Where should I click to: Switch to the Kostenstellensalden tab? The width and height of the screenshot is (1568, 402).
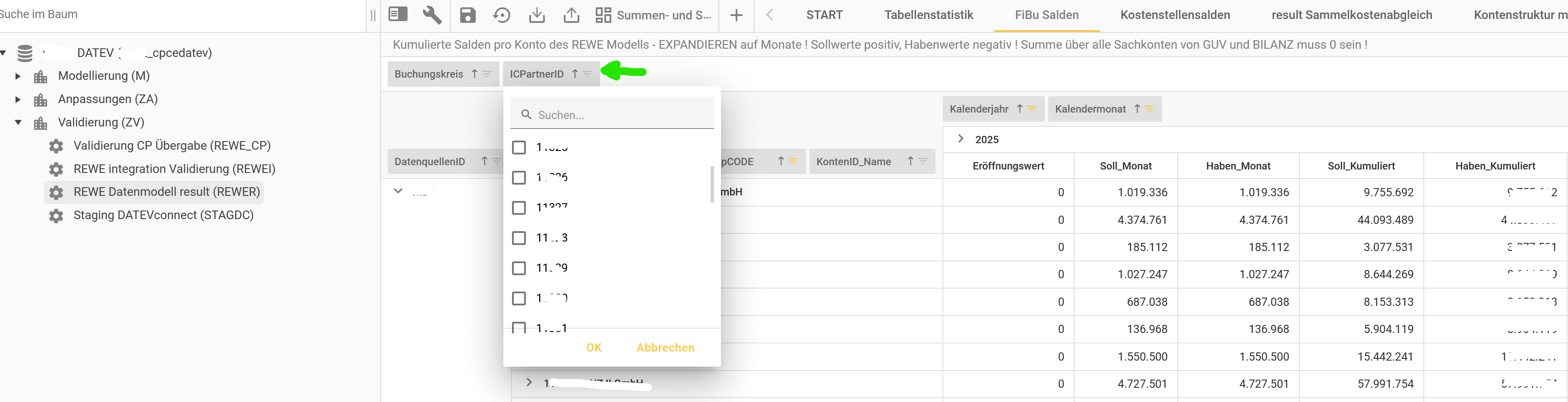click(x=1175, y=15)
